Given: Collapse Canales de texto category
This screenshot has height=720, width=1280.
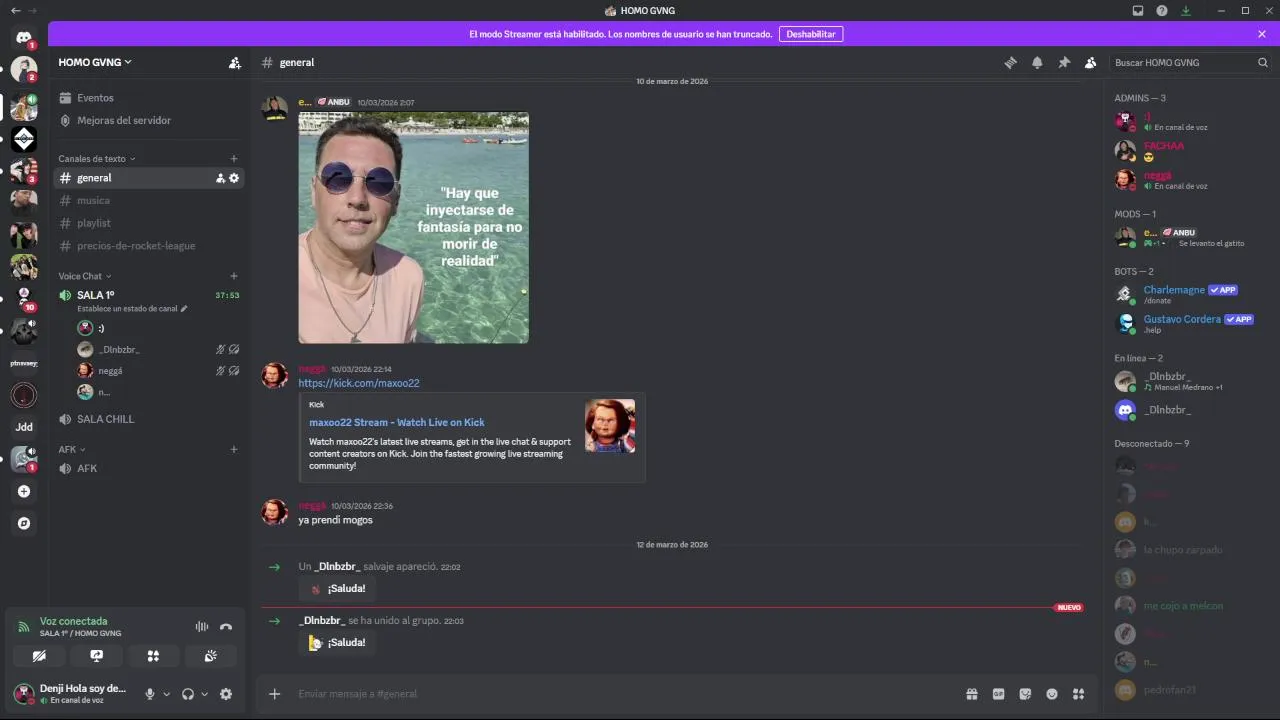Looking at the screenshot, I should (x=96, y=159).
